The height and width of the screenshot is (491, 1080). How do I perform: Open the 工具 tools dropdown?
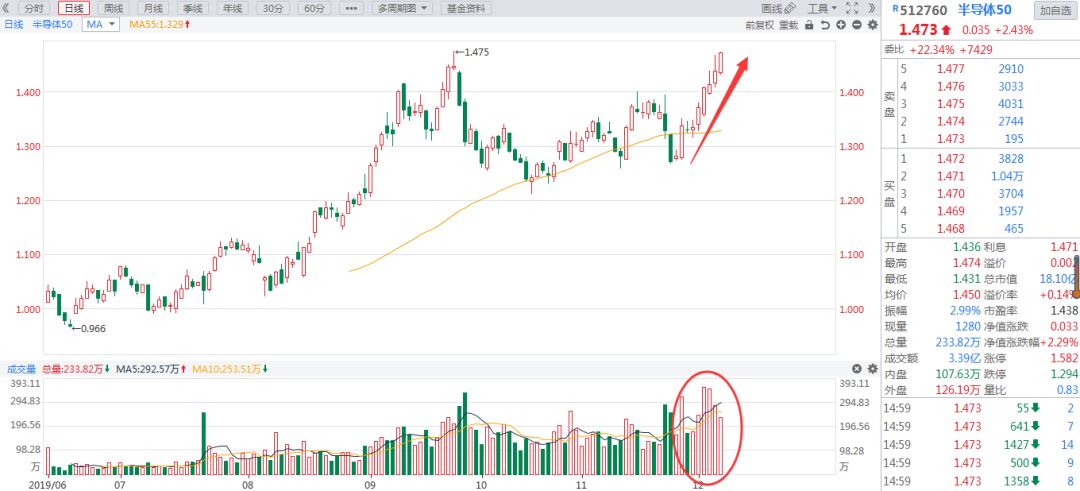click(x=822, y=8)
